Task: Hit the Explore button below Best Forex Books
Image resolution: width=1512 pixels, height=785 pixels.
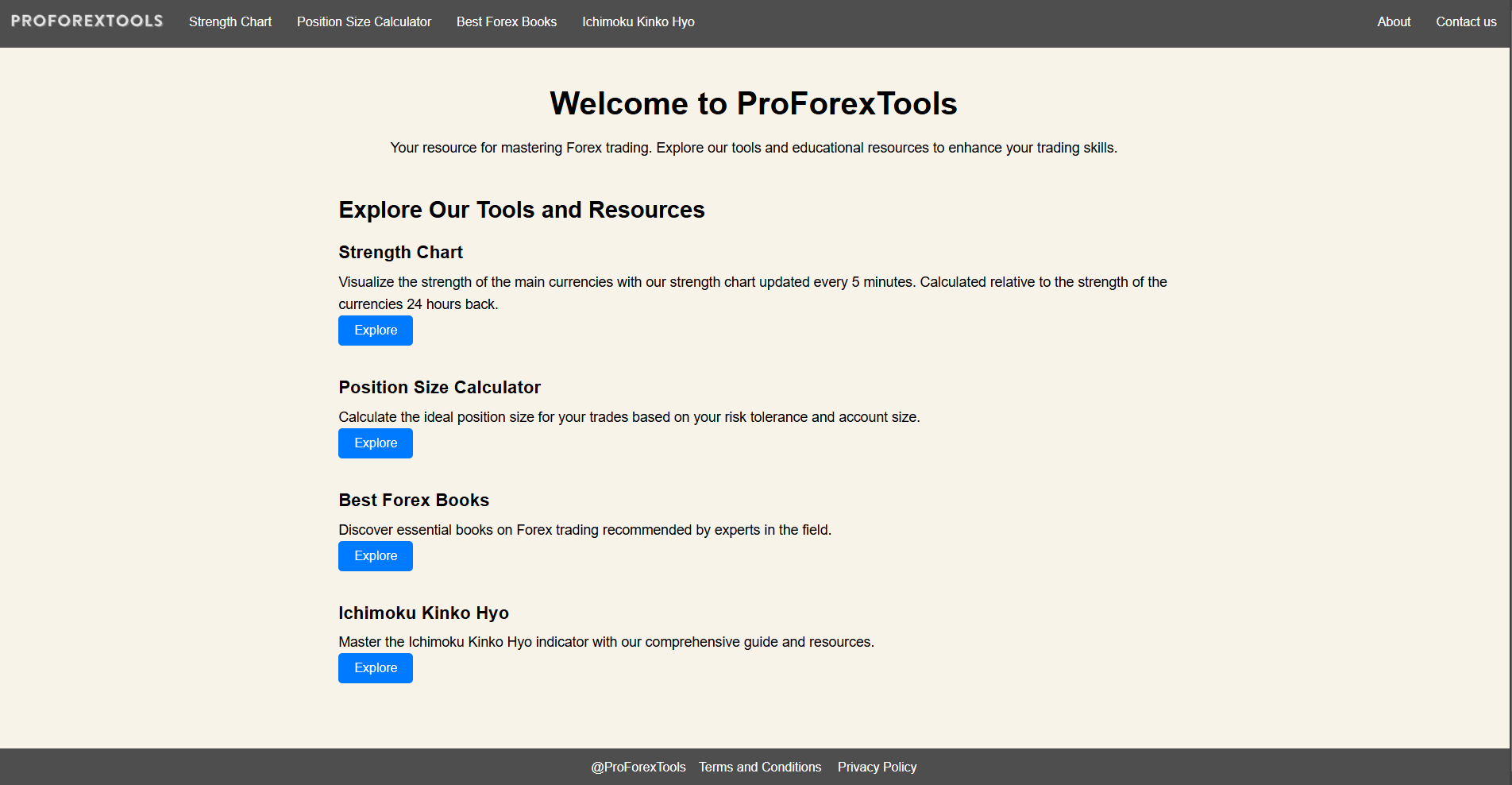Action: pos(376,556)
